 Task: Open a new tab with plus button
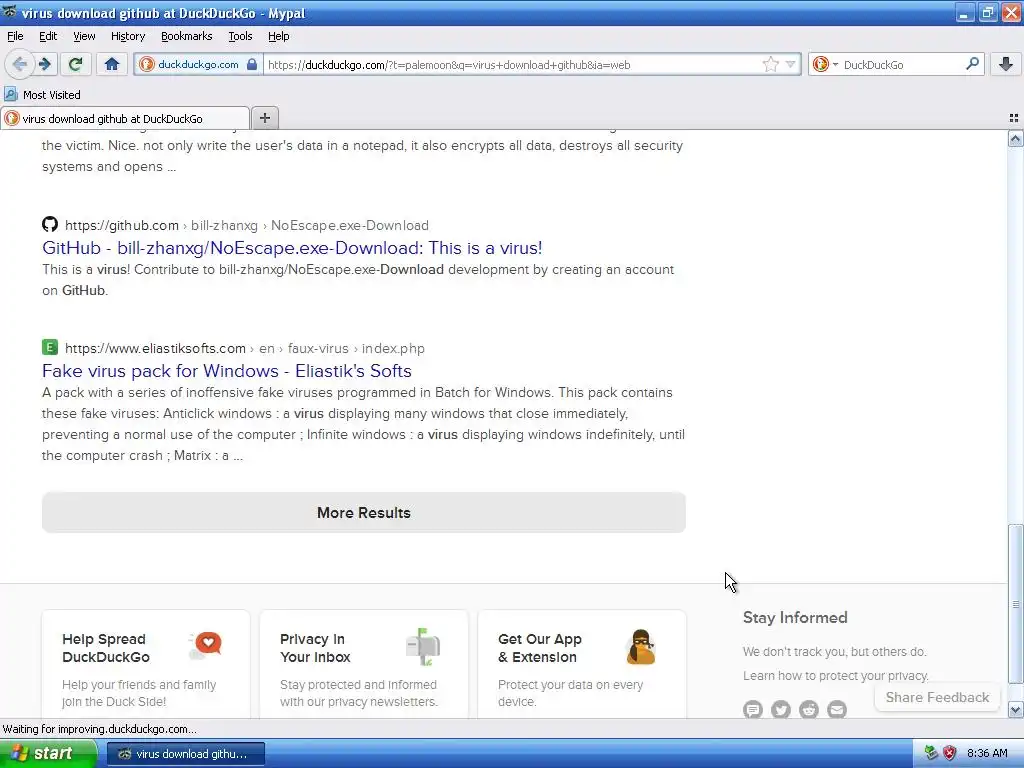click(264, 118)
